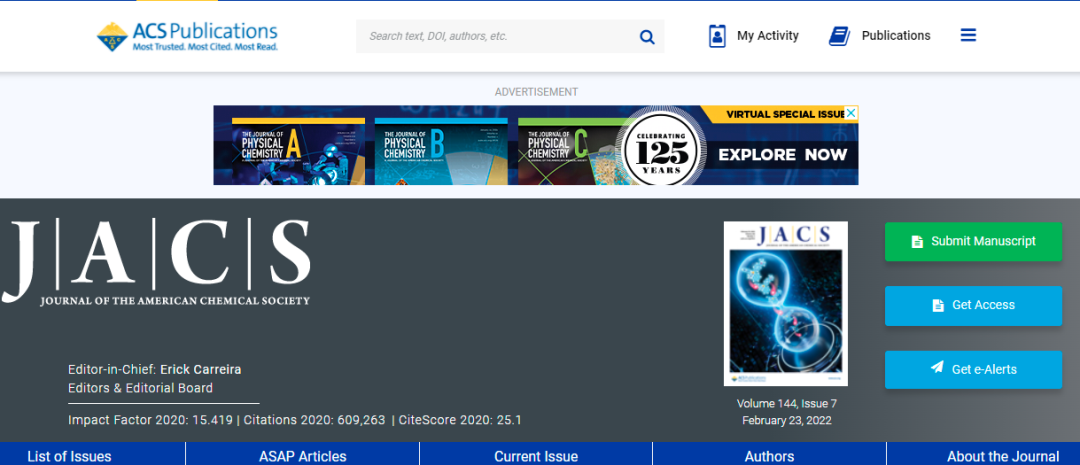This screenshot has height=465, width=1080.
Task: Open the ASAP Articles tab
Action: point(302,456)
